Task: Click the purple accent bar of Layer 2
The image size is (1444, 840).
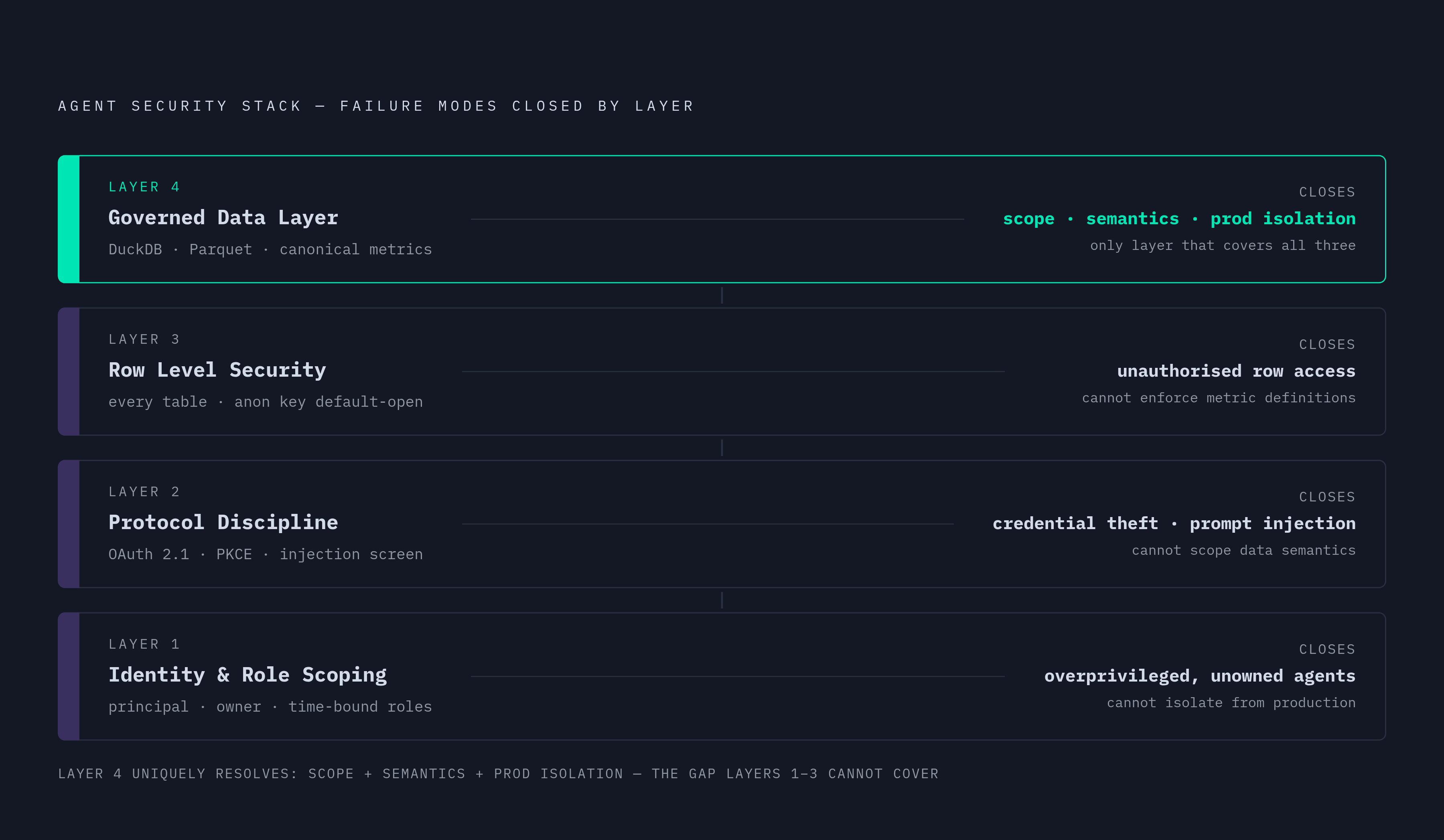Action: point(69,524)
